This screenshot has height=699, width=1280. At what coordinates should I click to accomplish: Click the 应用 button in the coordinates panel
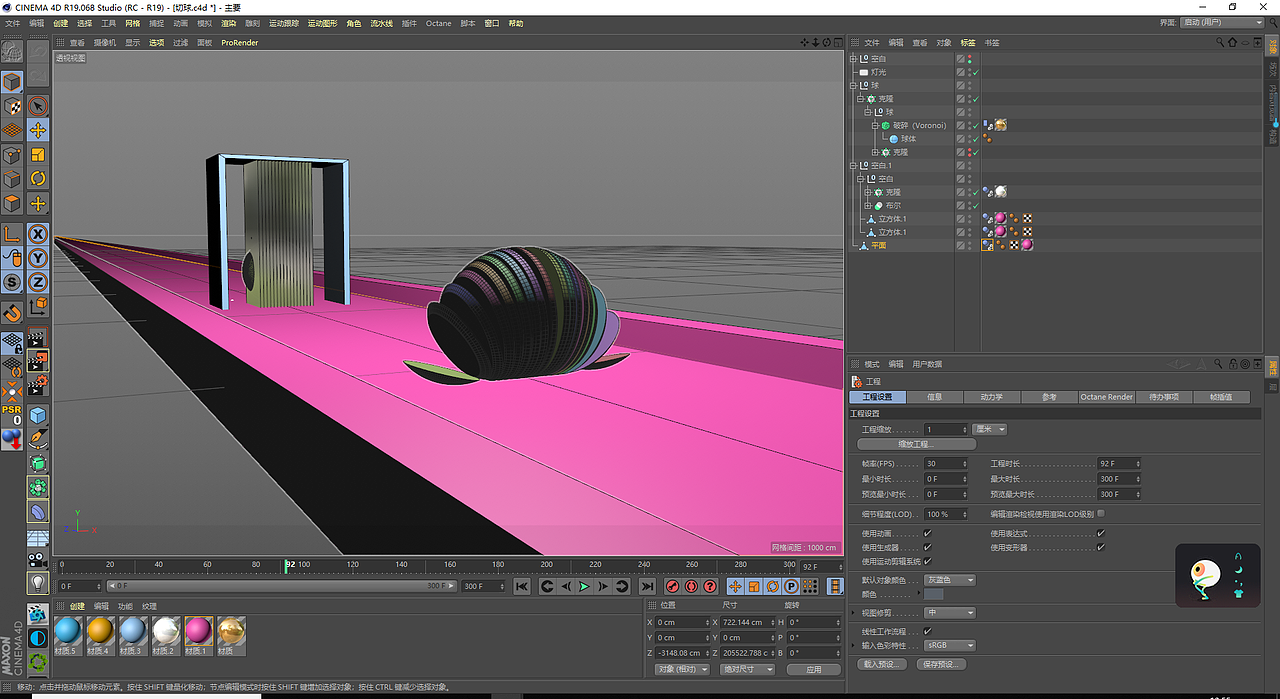[x=814, y=669]
